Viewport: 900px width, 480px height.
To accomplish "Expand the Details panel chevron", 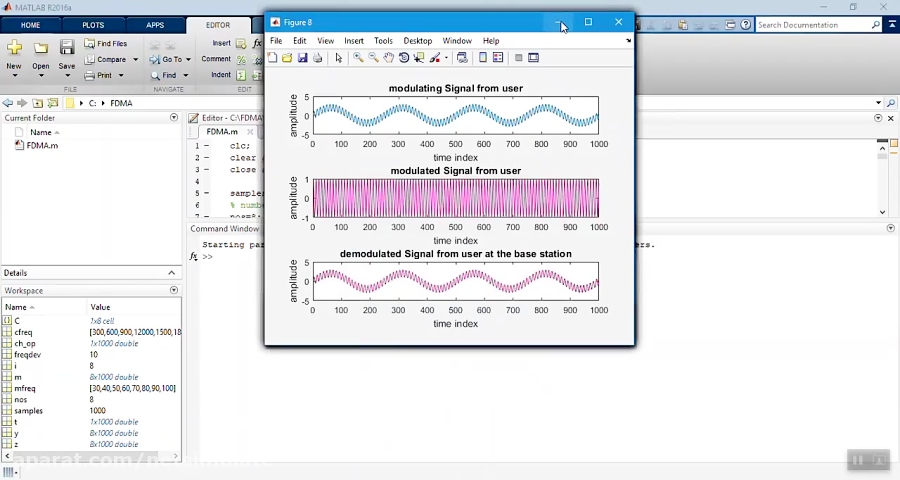I will [x=171, y=273].
